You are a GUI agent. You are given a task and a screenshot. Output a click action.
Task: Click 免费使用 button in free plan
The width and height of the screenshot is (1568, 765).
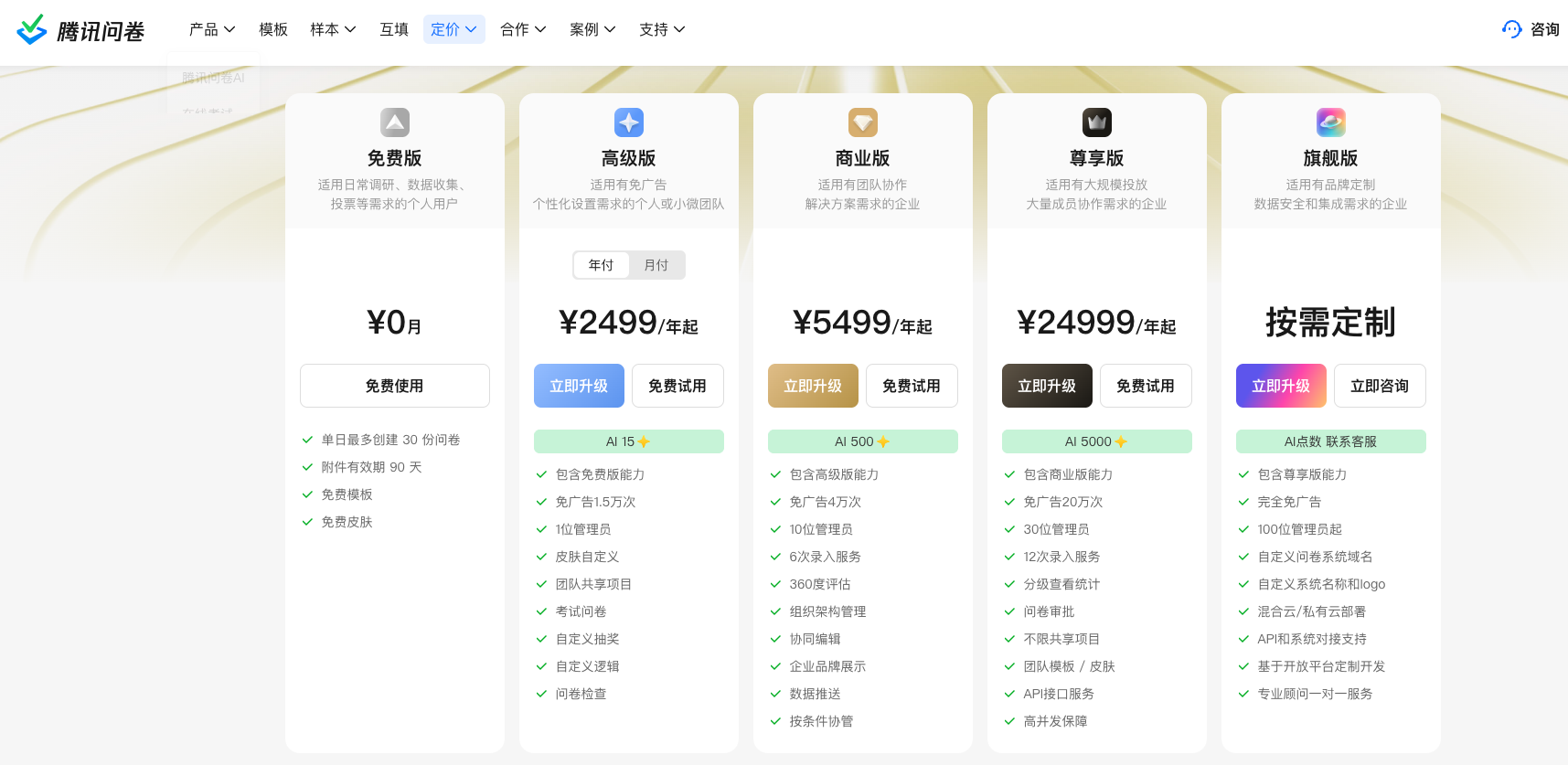(x=395, y=386)
